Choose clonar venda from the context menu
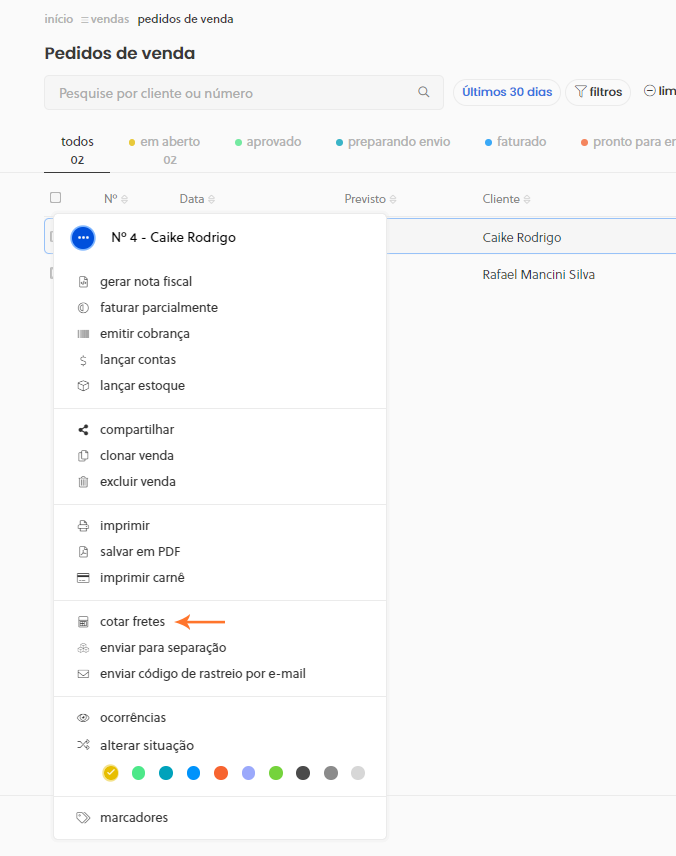 [x=137, y=456]
